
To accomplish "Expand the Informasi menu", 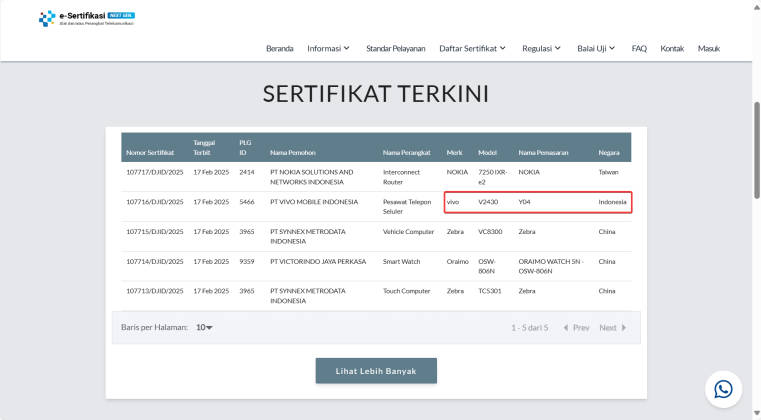I will pos(329,49).
